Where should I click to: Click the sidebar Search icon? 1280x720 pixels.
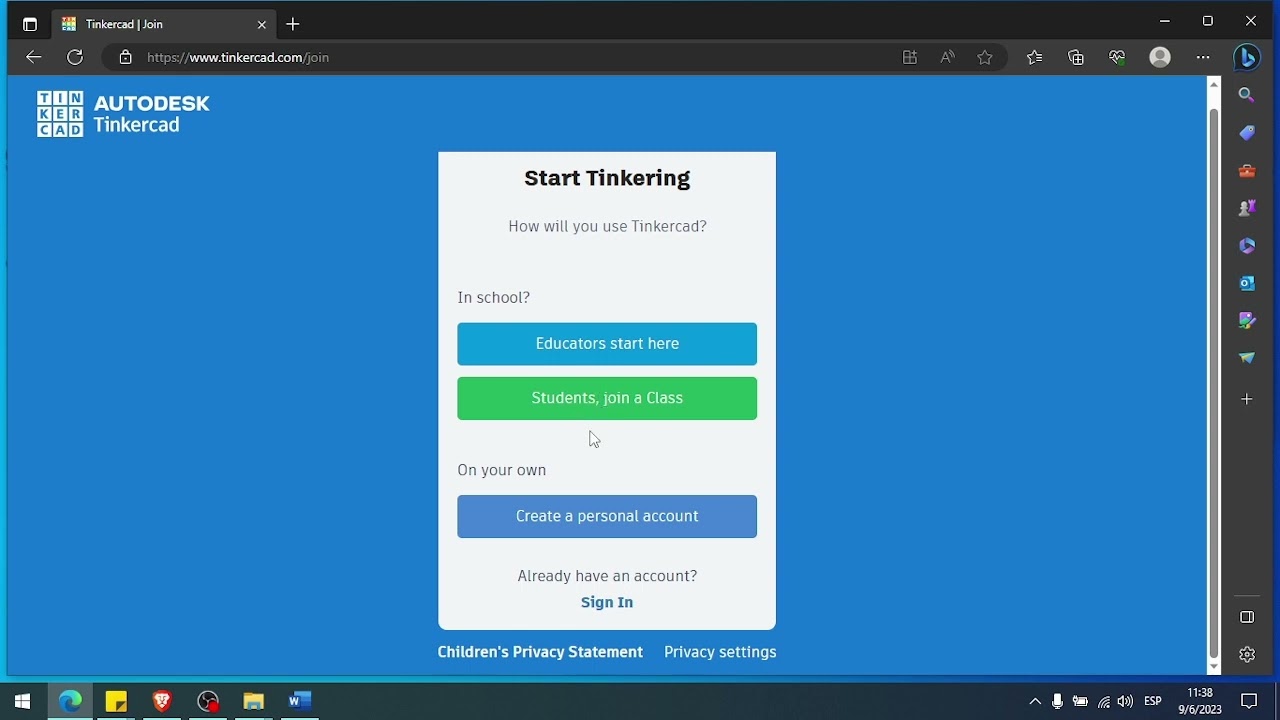pyautogui.click(x=1247, y=95)
